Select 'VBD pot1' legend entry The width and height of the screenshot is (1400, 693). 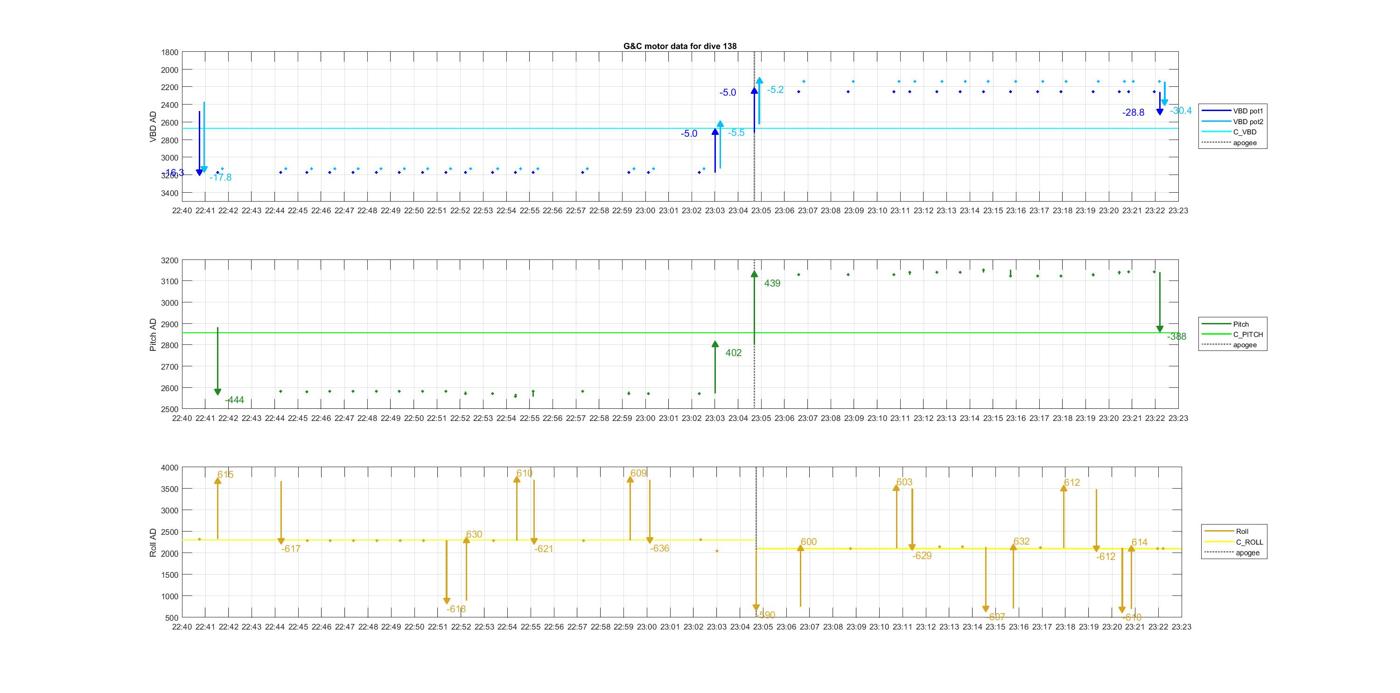[1233, 110]
